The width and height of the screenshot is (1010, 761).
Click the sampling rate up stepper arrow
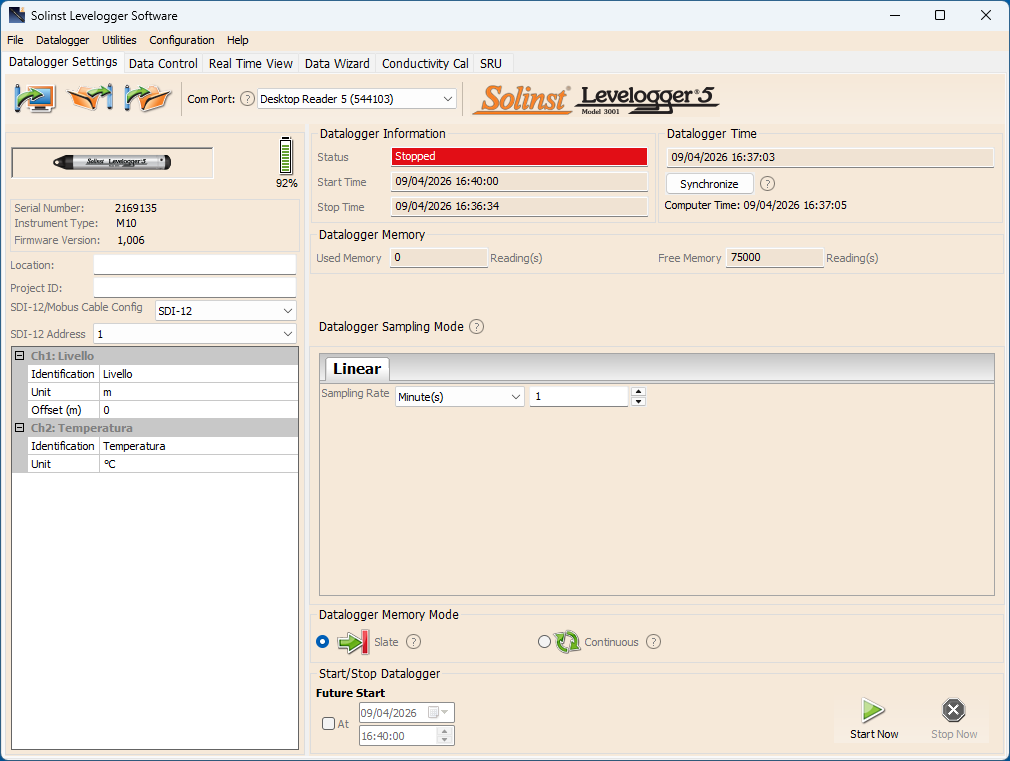pos(638,391)
